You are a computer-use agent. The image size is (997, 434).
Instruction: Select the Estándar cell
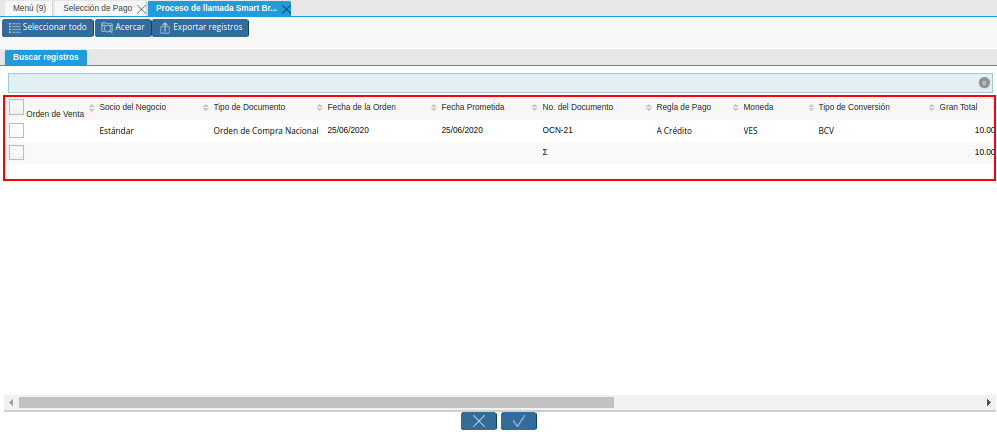117,131
